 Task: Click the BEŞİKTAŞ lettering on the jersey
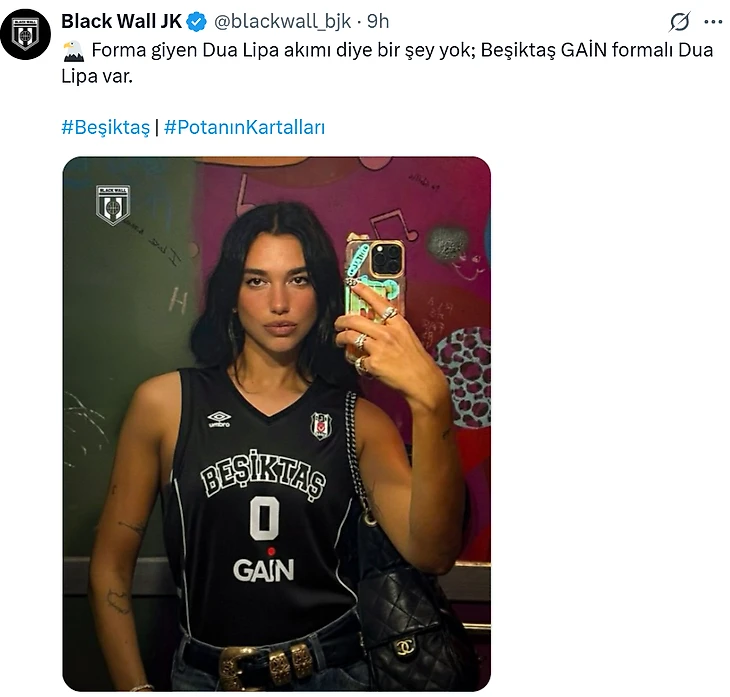[x=263, y=475]
